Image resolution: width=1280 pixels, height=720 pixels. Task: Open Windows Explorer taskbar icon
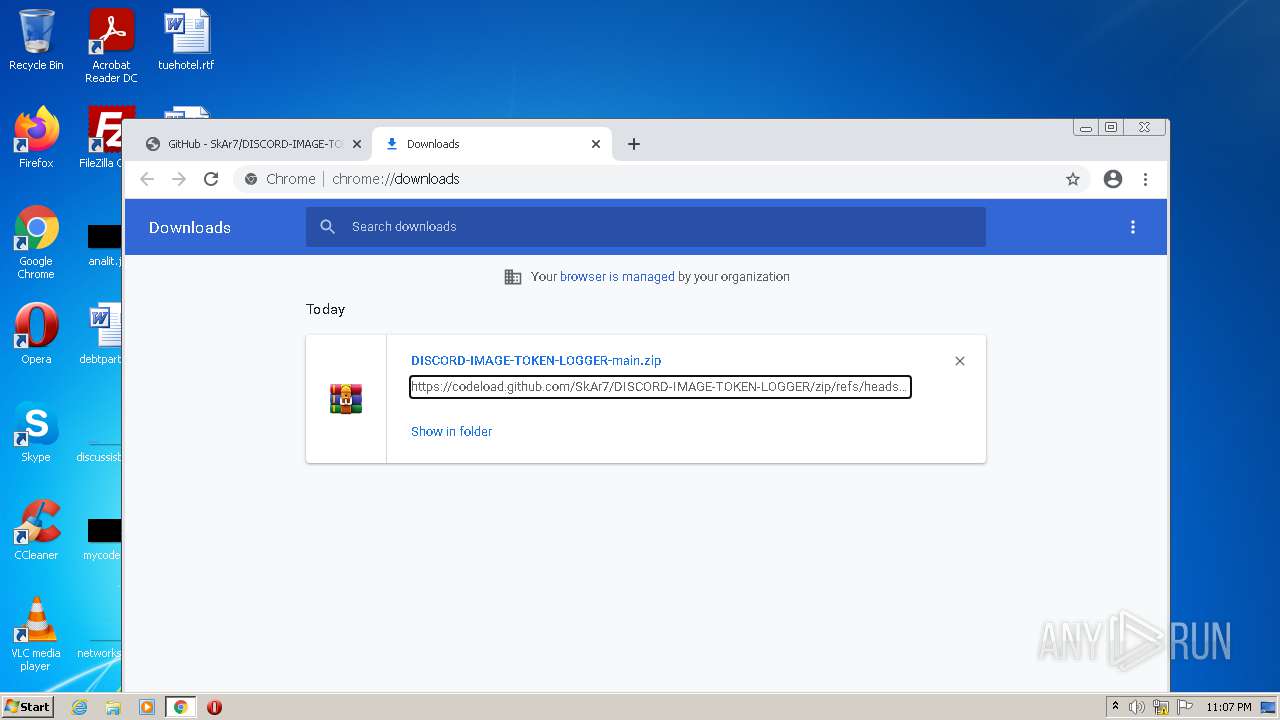[x=113, y=707]
